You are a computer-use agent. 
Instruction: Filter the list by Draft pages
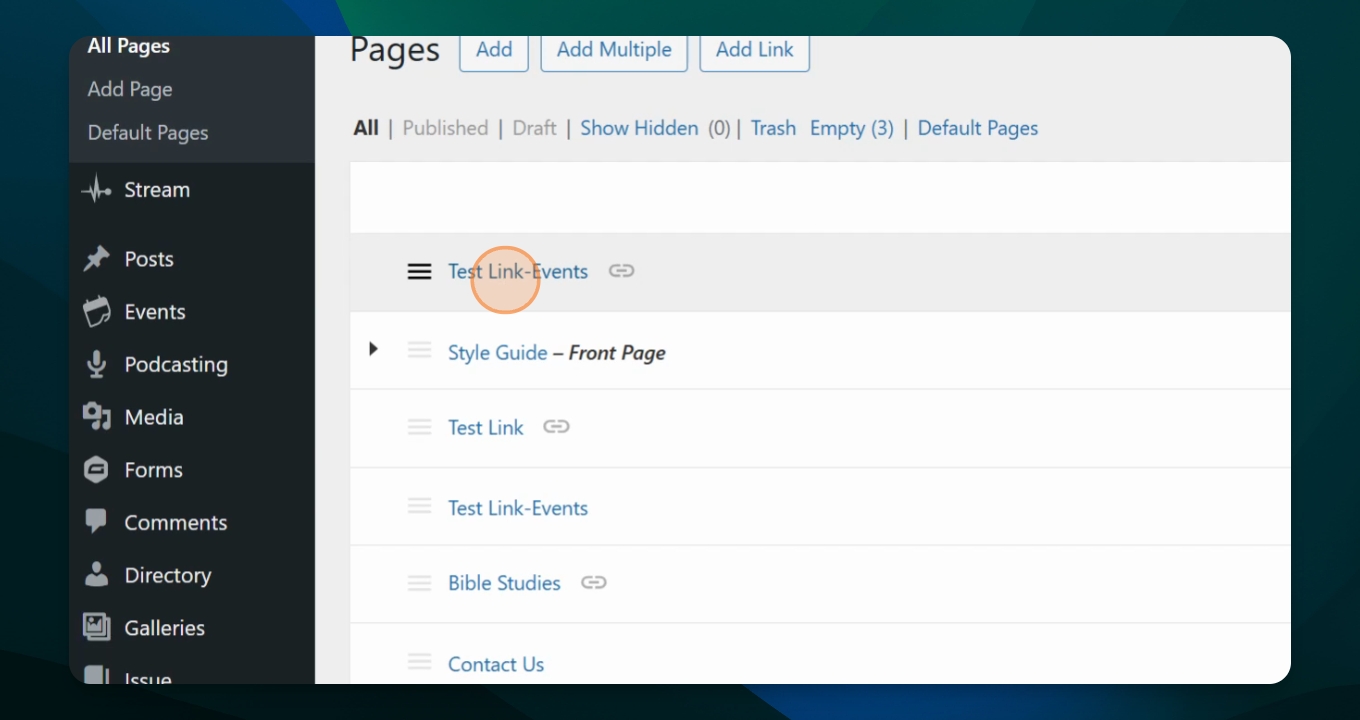pyautogui.click(x=534, y=128)
